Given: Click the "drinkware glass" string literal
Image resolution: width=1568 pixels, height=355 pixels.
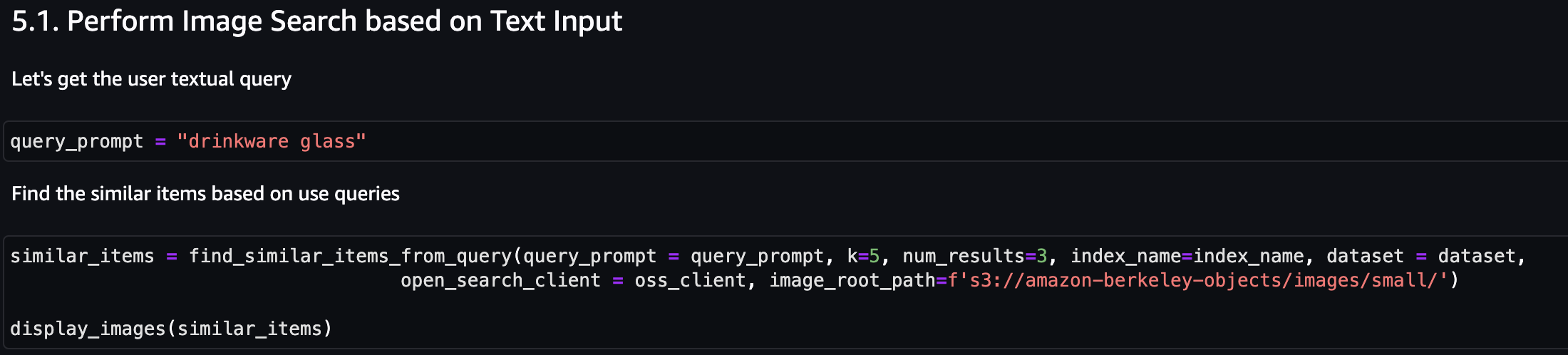Looking at the screenshot, I should click(271, 141).
